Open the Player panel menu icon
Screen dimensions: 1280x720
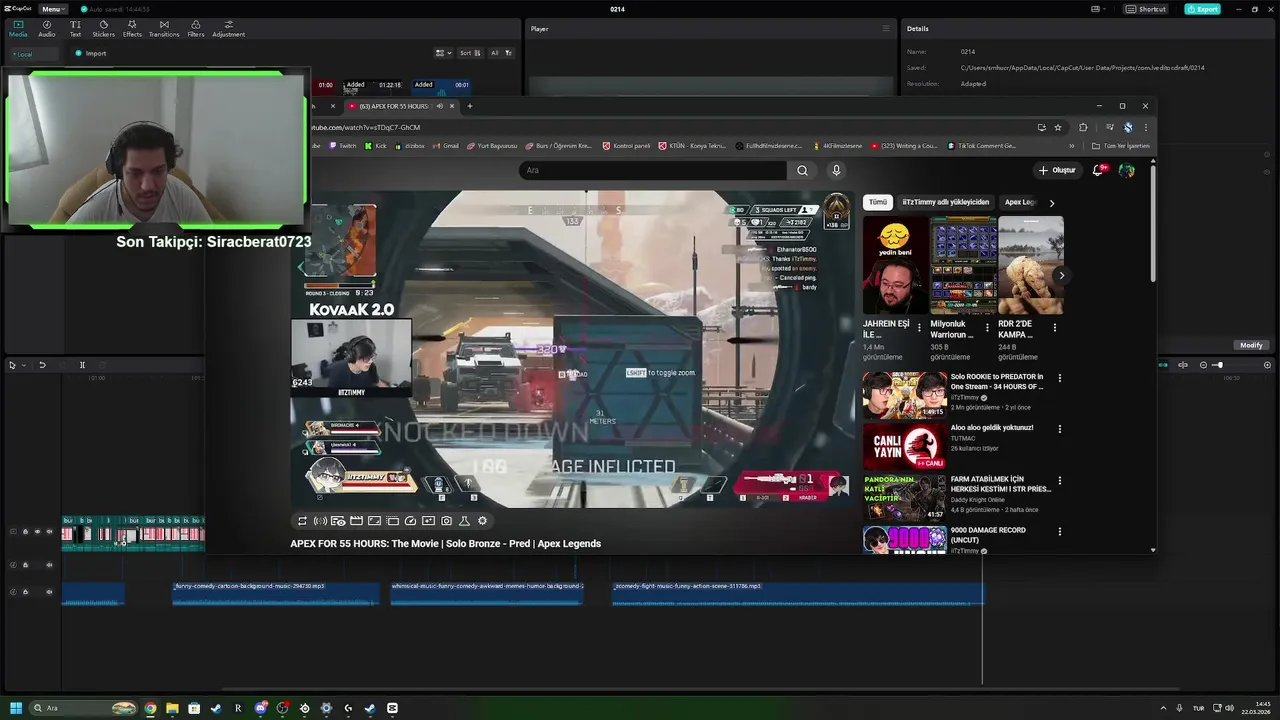(x=885, y=28)
